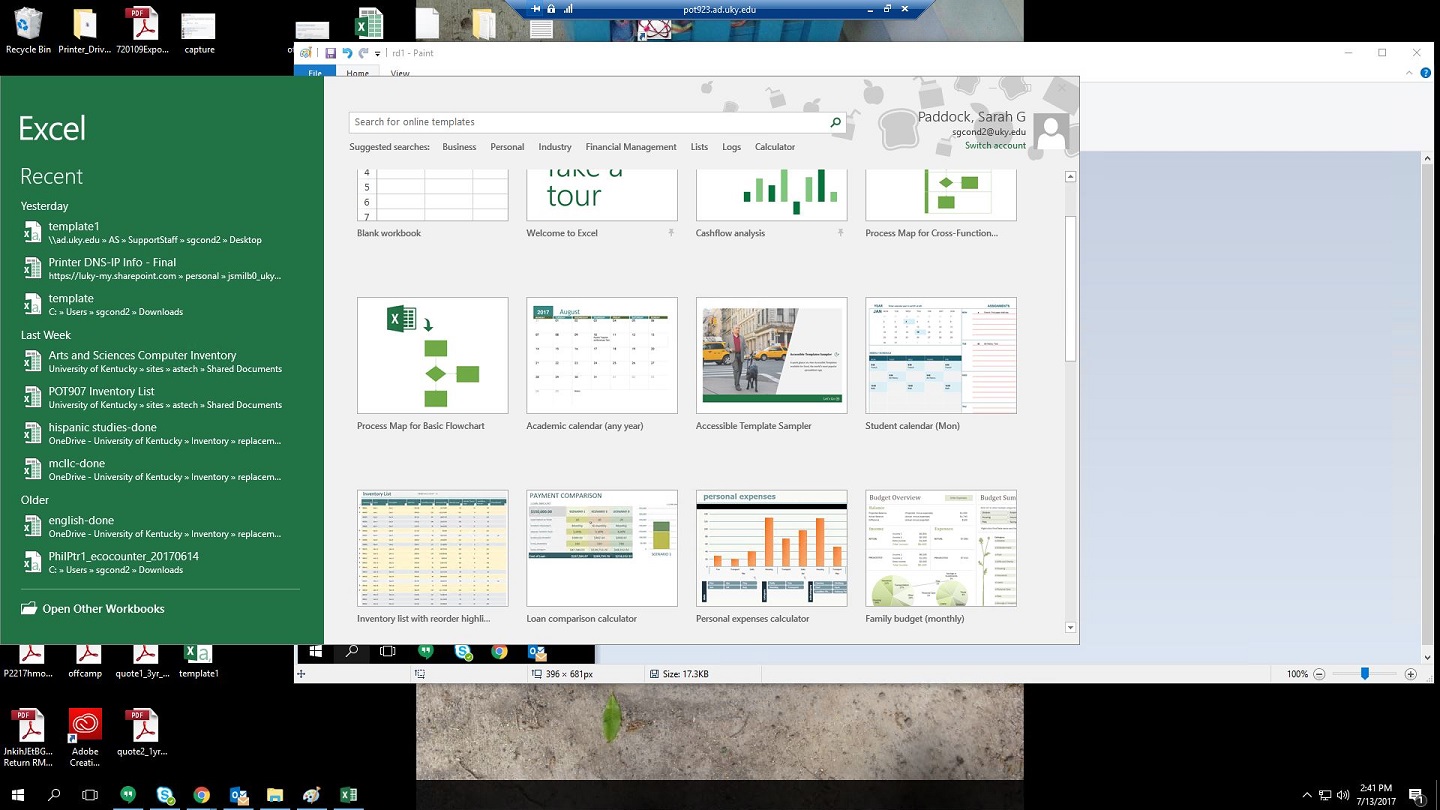1440x810 pixels.
Task: Open recent file template in Downloads
Action: pyautogui.click(x=160, y=305)
